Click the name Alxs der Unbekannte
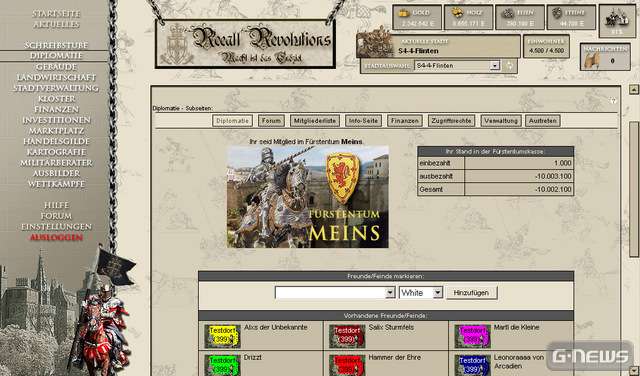 (276, 327)
